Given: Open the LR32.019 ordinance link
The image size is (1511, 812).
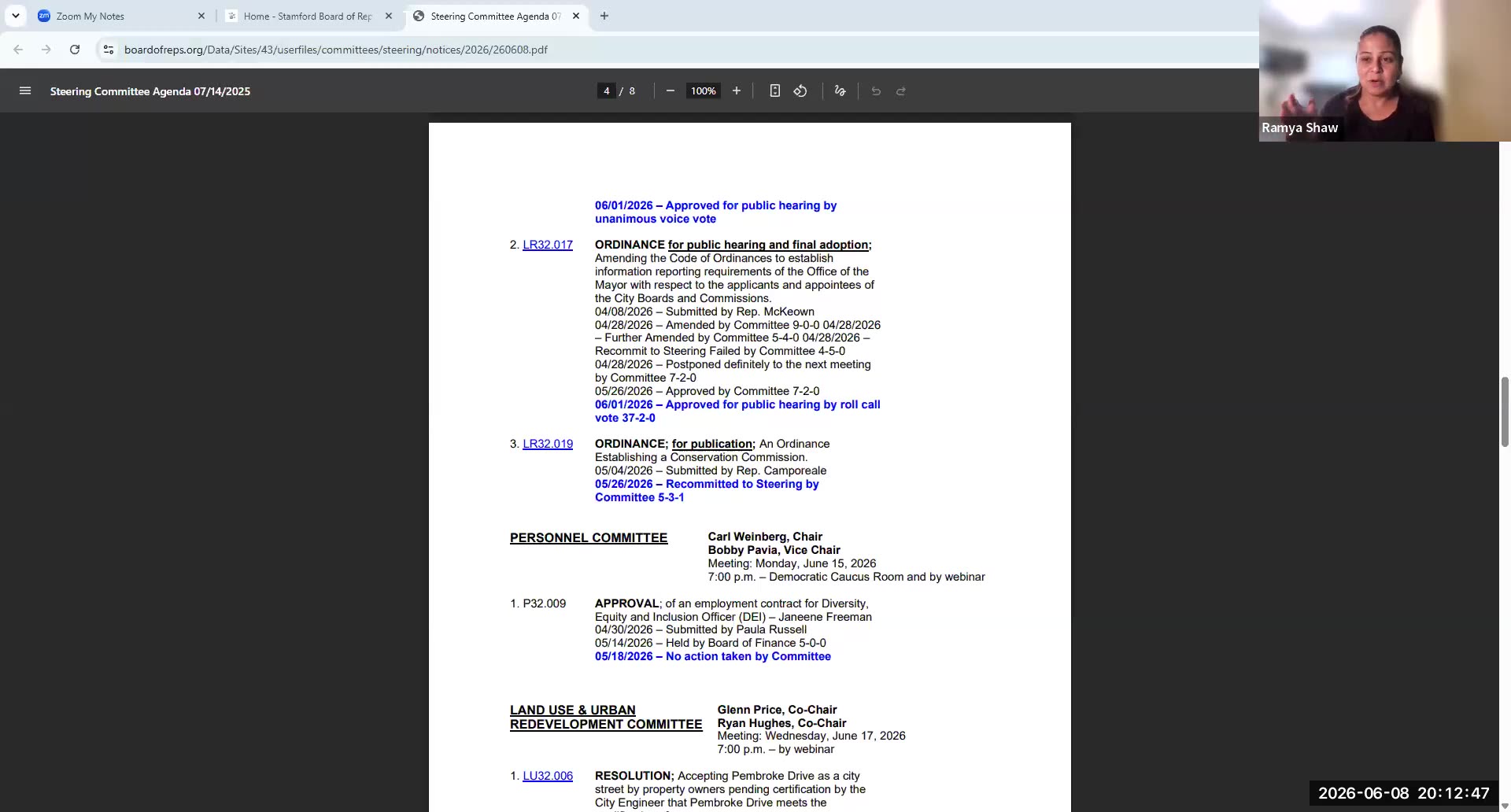Looking at the screenshot, I should pyautogui.click(x=548, y=444).
